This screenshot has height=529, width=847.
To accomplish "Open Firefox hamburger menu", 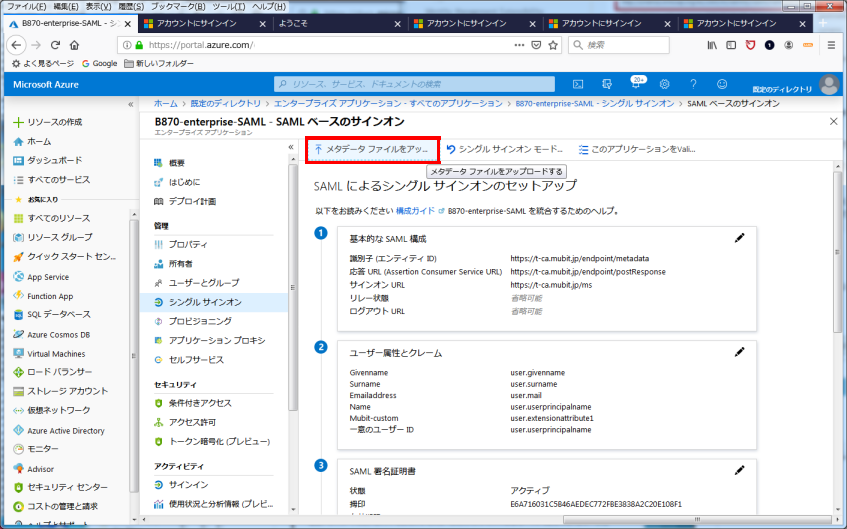I will [x=831, y=45].
